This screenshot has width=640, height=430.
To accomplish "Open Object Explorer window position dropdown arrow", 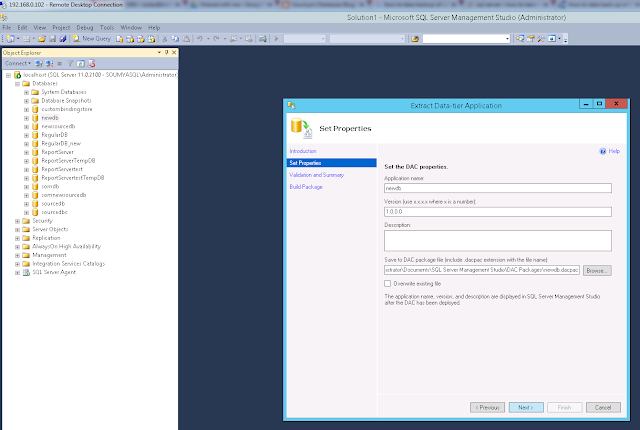I will (x=159, y=53).
